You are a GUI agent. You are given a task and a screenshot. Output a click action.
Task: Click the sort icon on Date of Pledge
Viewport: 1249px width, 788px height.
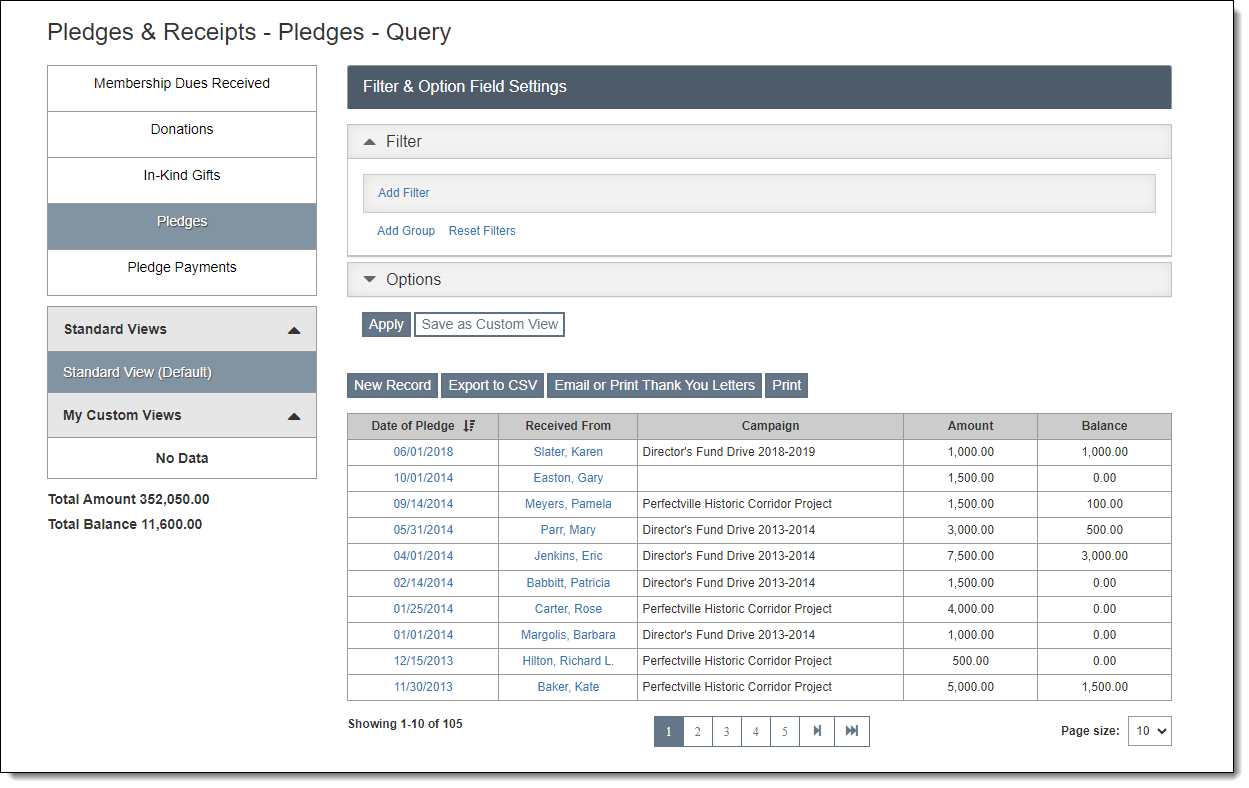(470, 426)
